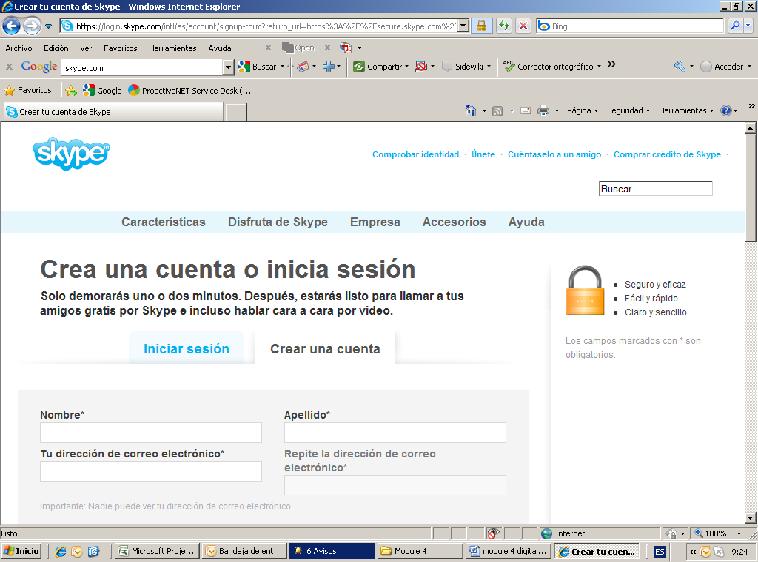Click the Print icon in command bar
This screenshot has width=758, height=562.
pos(543,111)
